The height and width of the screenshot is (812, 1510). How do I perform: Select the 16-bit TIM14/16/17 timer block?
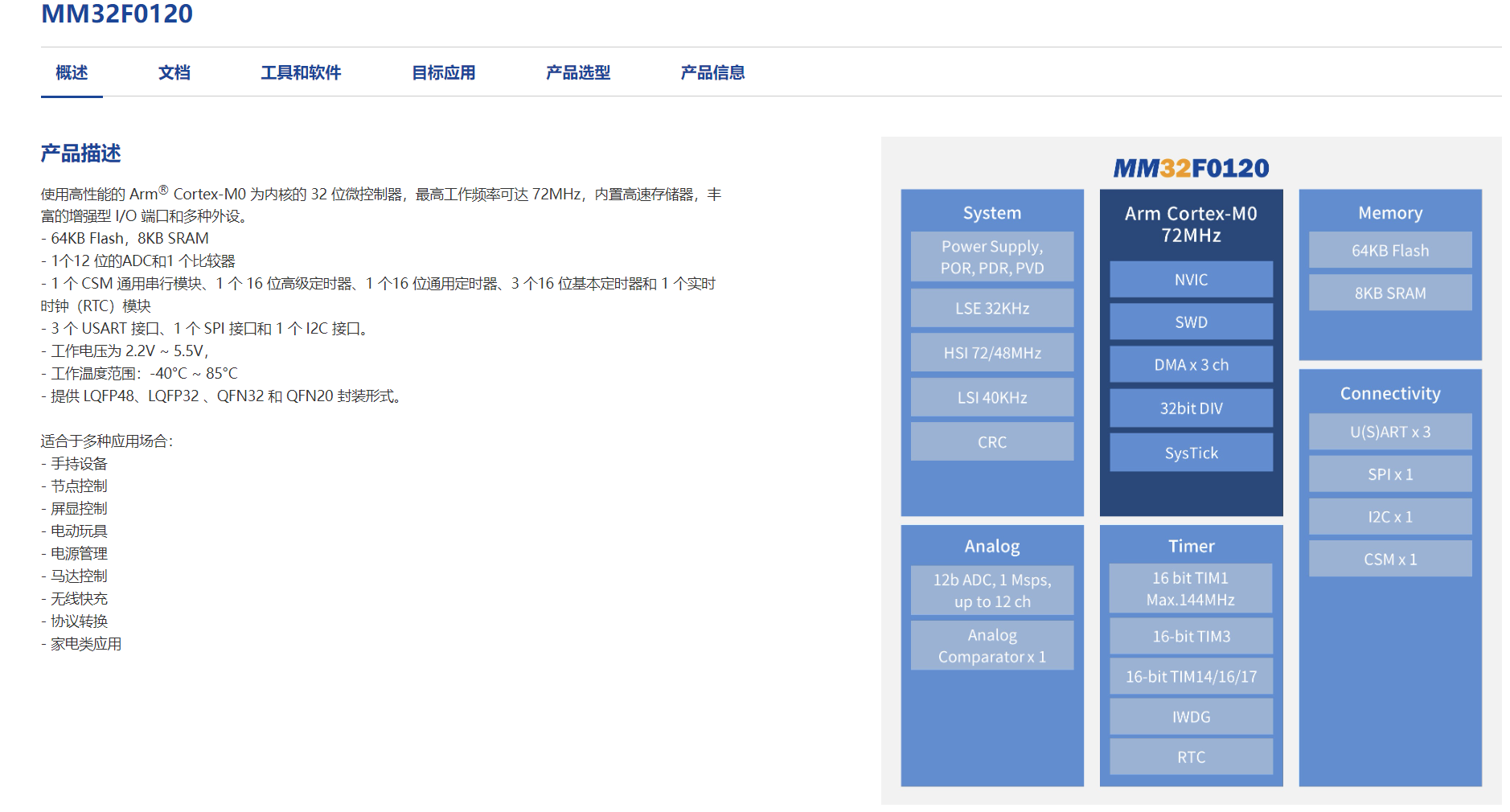coord(1191,677)
